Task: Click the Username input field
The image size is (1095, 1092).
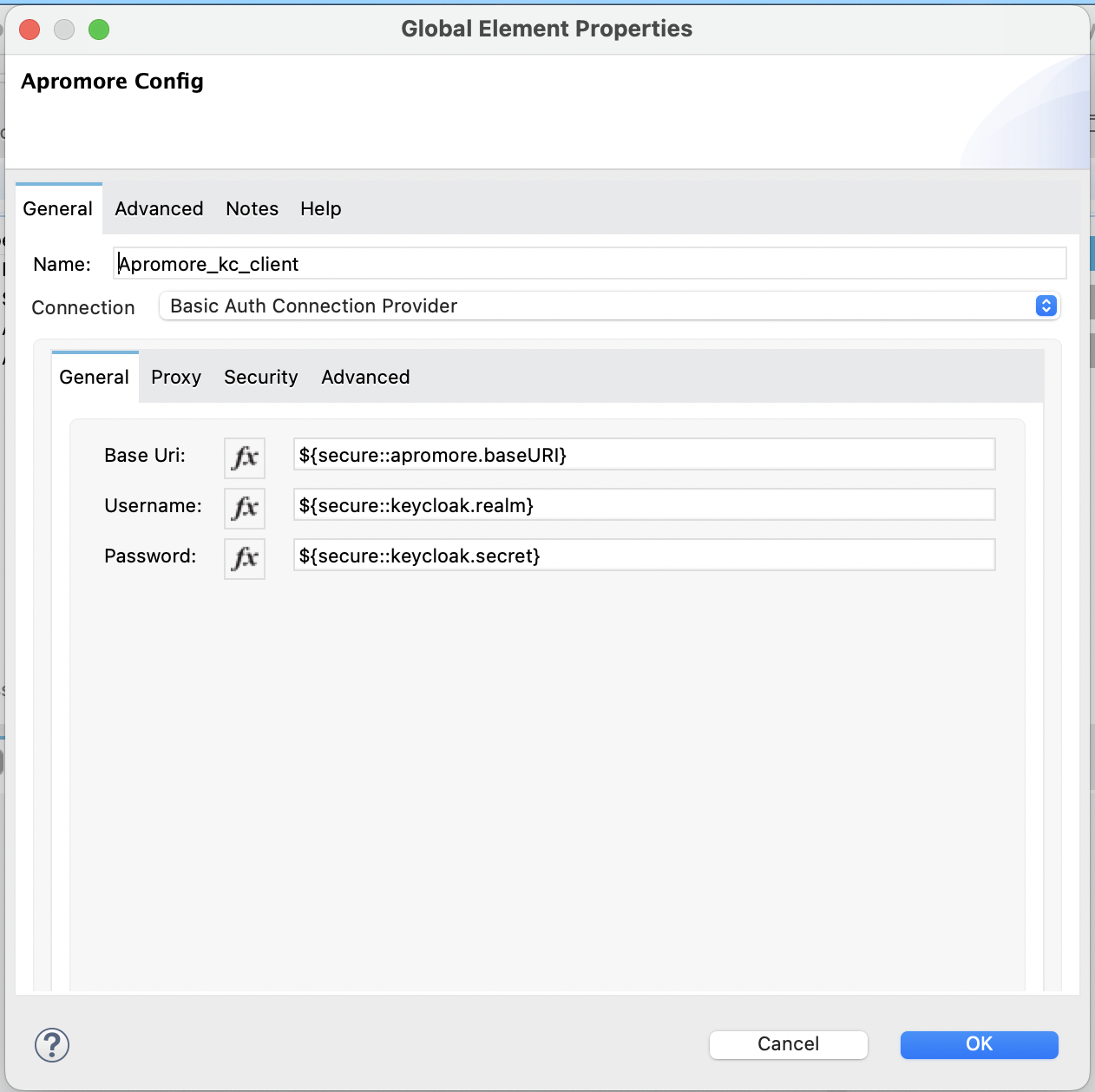Action: [645, 505]
